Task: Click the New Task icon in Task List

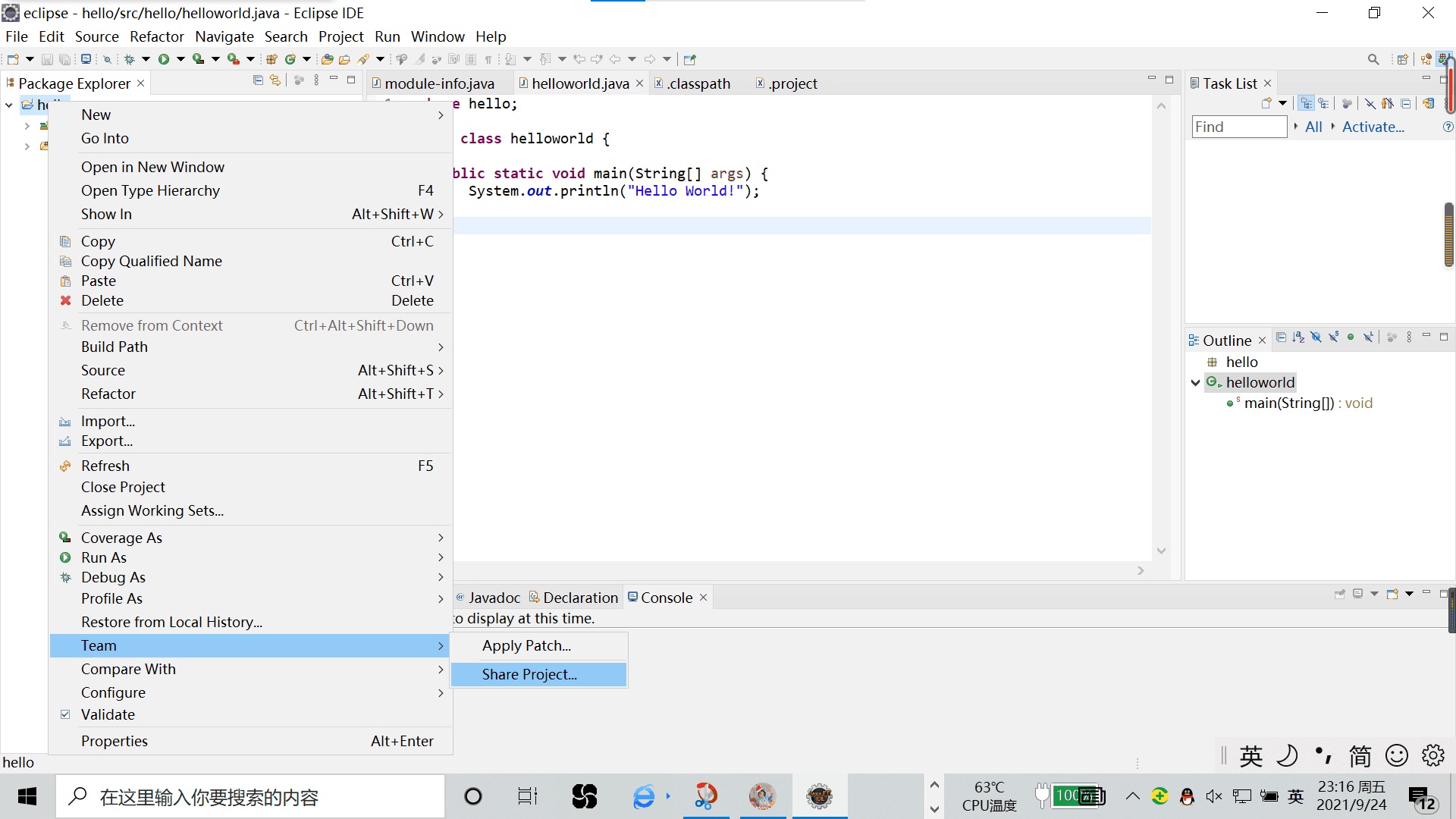Action: click(1266, 104)
